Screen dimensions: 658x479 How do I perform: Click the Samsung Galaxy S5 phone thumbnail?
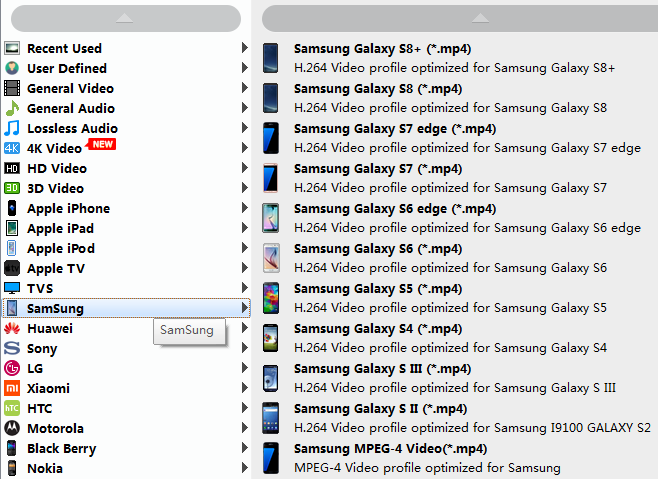[271, 298]
